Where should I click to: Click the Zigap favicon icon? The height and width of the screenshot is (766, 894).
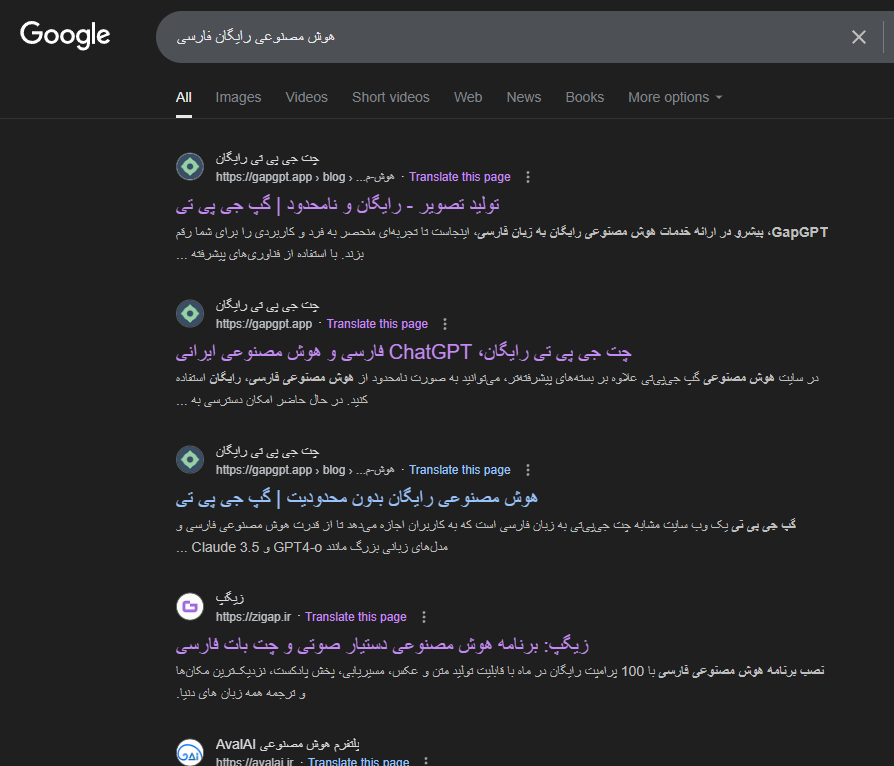(x=190, y=607)
